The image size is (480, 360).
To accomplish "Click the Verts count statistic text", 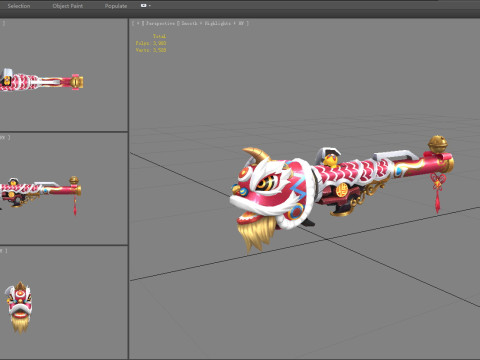I will 151,50.
